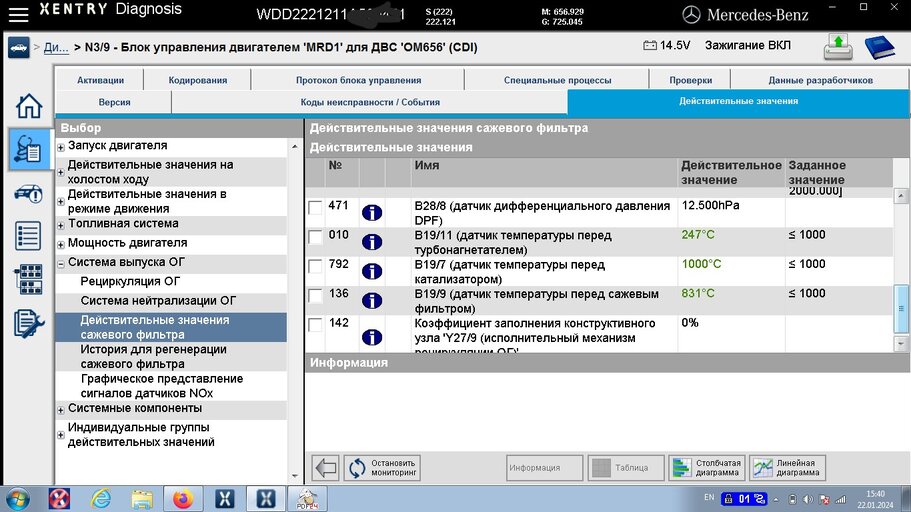
Task: Expand Действительные значения на холостом ходу node
Action: pos(60,173)
